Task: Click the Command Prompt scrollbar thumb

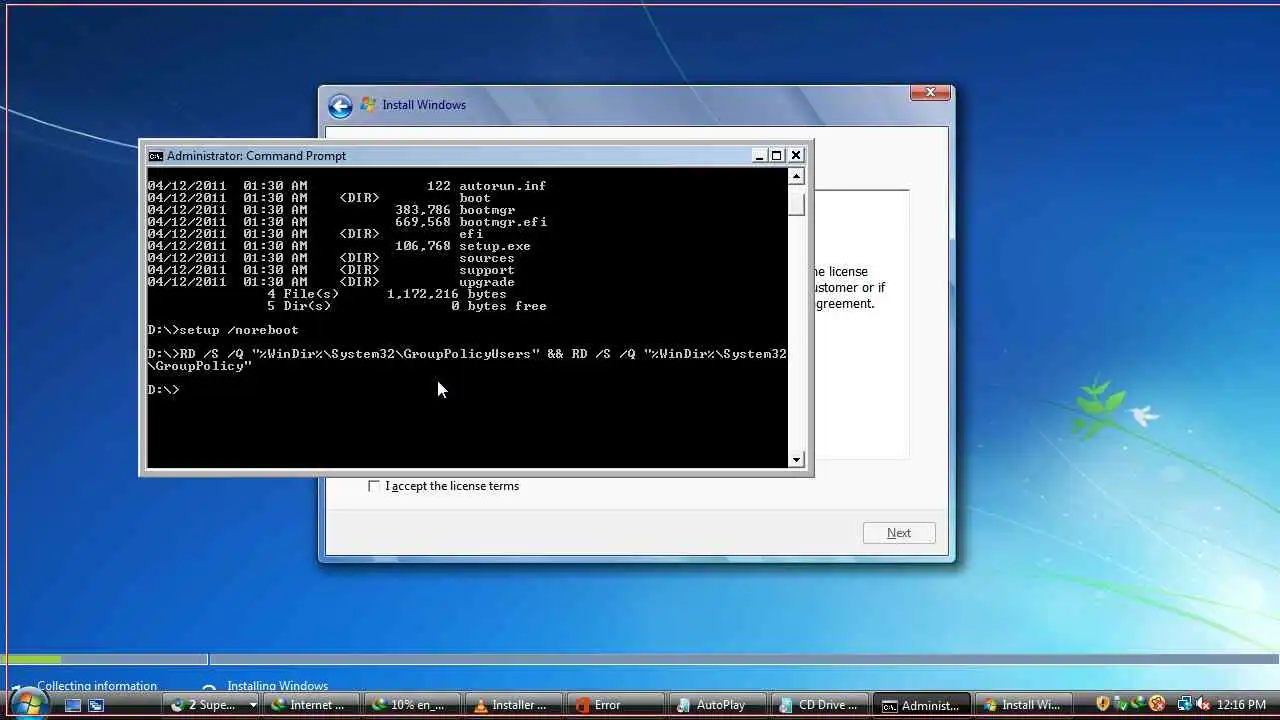Action: (796, 203)
